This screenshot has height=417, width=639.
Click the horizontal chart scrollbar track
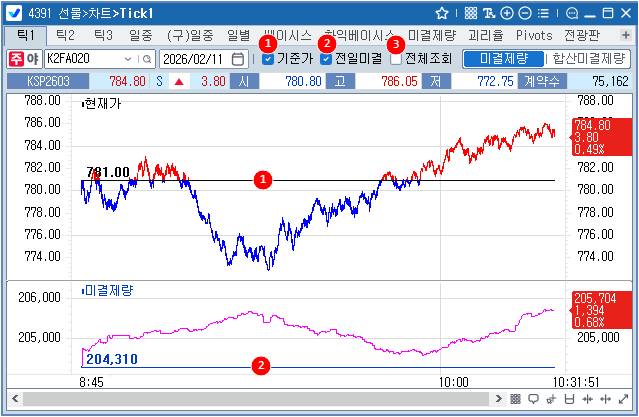point(250,399)
